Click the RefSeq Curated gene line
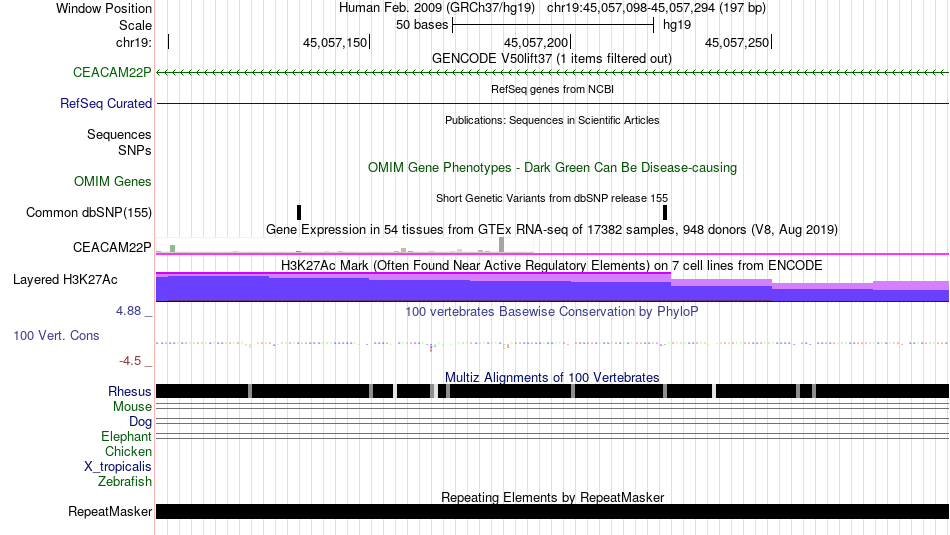The image size is (950, 535). (553, 104)
